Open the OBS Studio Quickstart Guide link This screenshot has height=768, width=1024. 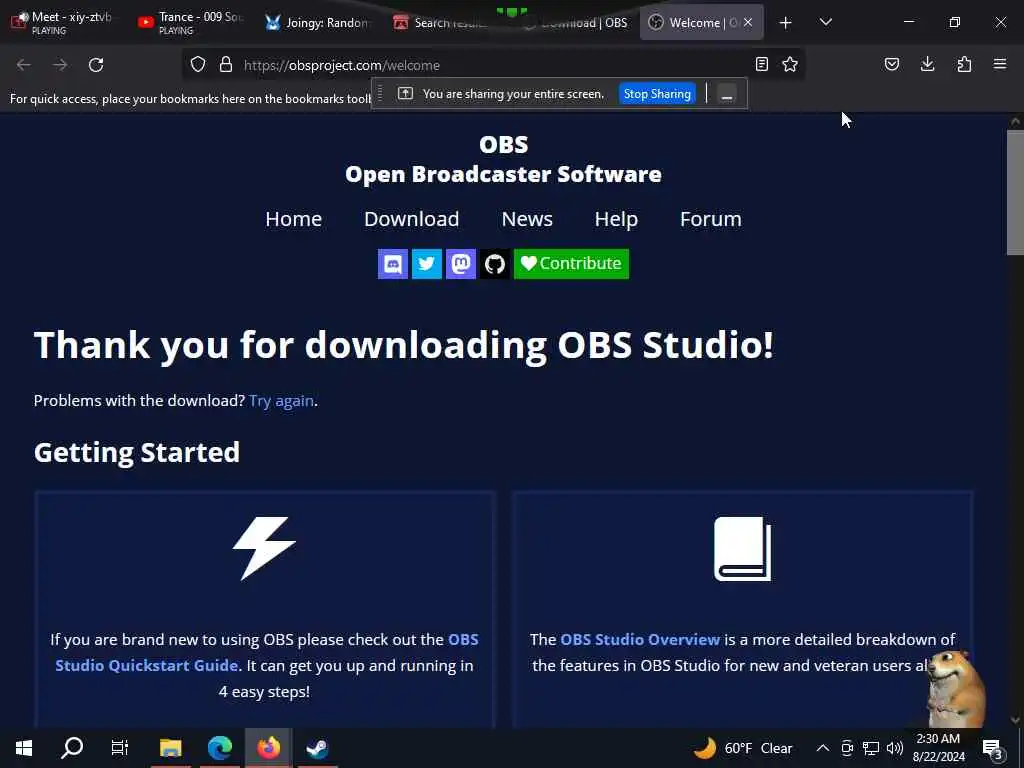266,652
